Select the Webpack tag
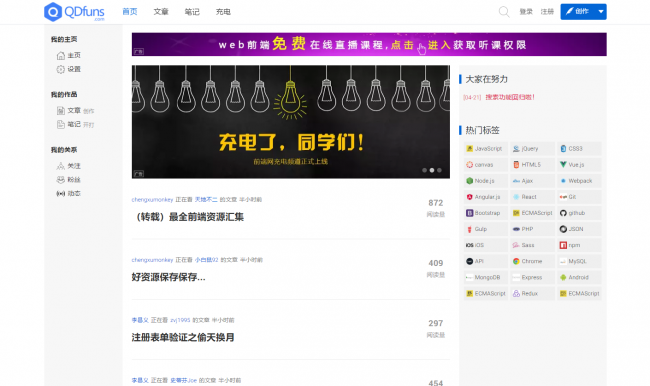The width and height of the screenshot is (650, 386). click(x=579, y=181)
